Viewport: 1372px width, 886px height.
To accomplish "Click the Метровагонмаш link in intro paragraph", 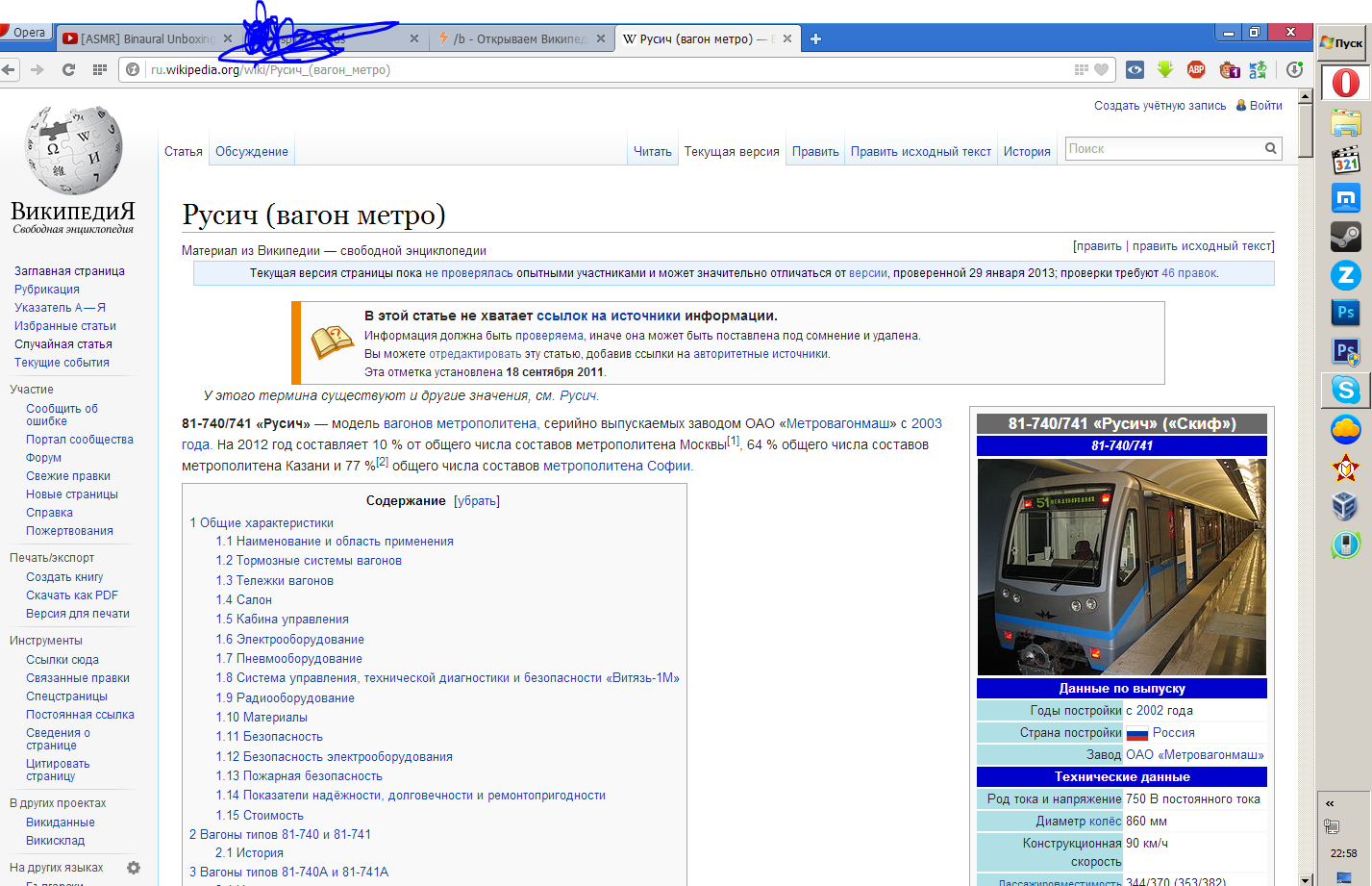I will tap(837, 423).
